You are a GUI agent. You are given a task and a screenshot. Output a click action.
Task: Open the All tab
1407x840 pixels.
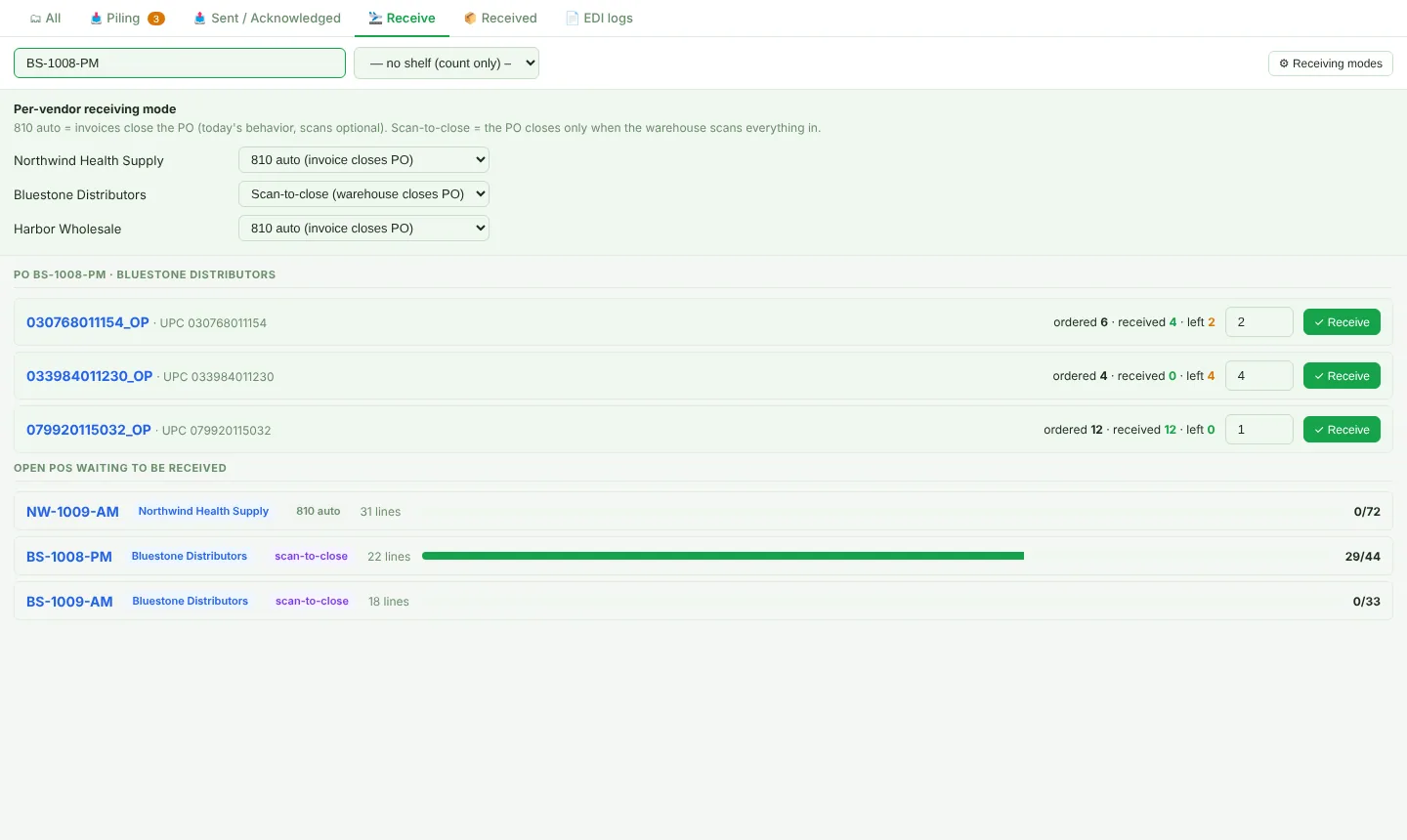45,18
